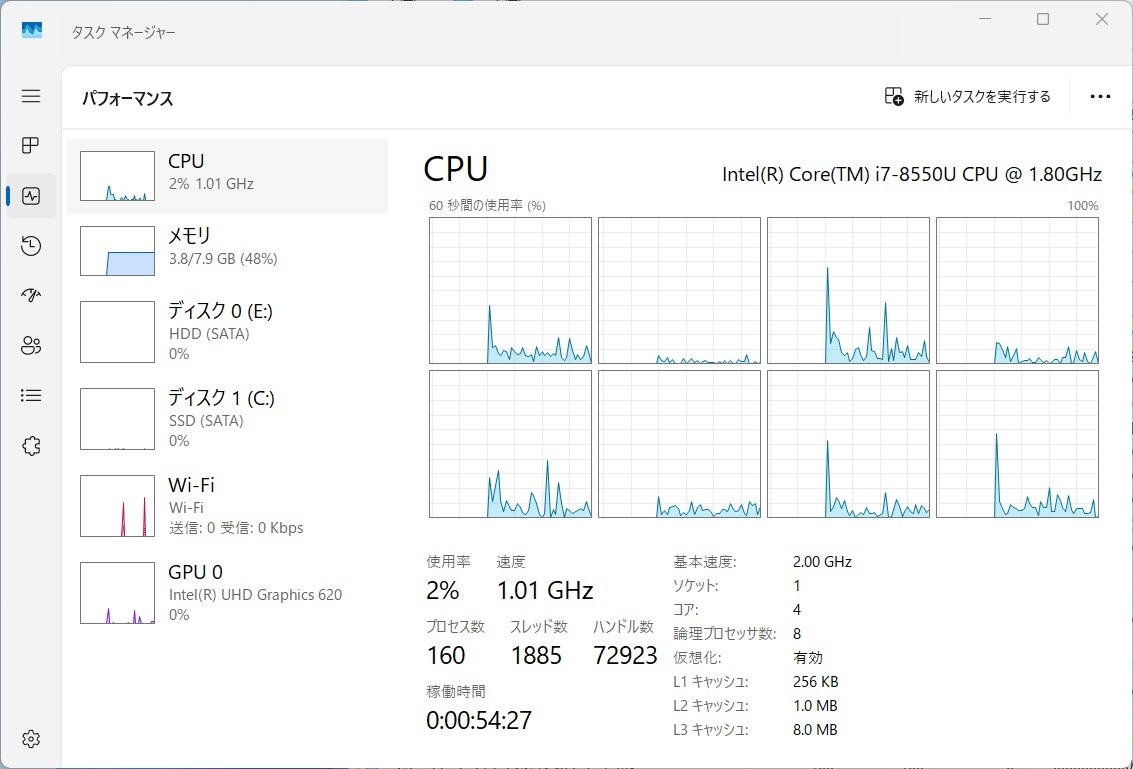Select the Wi-Fi performance item

[x=227, y=506]
